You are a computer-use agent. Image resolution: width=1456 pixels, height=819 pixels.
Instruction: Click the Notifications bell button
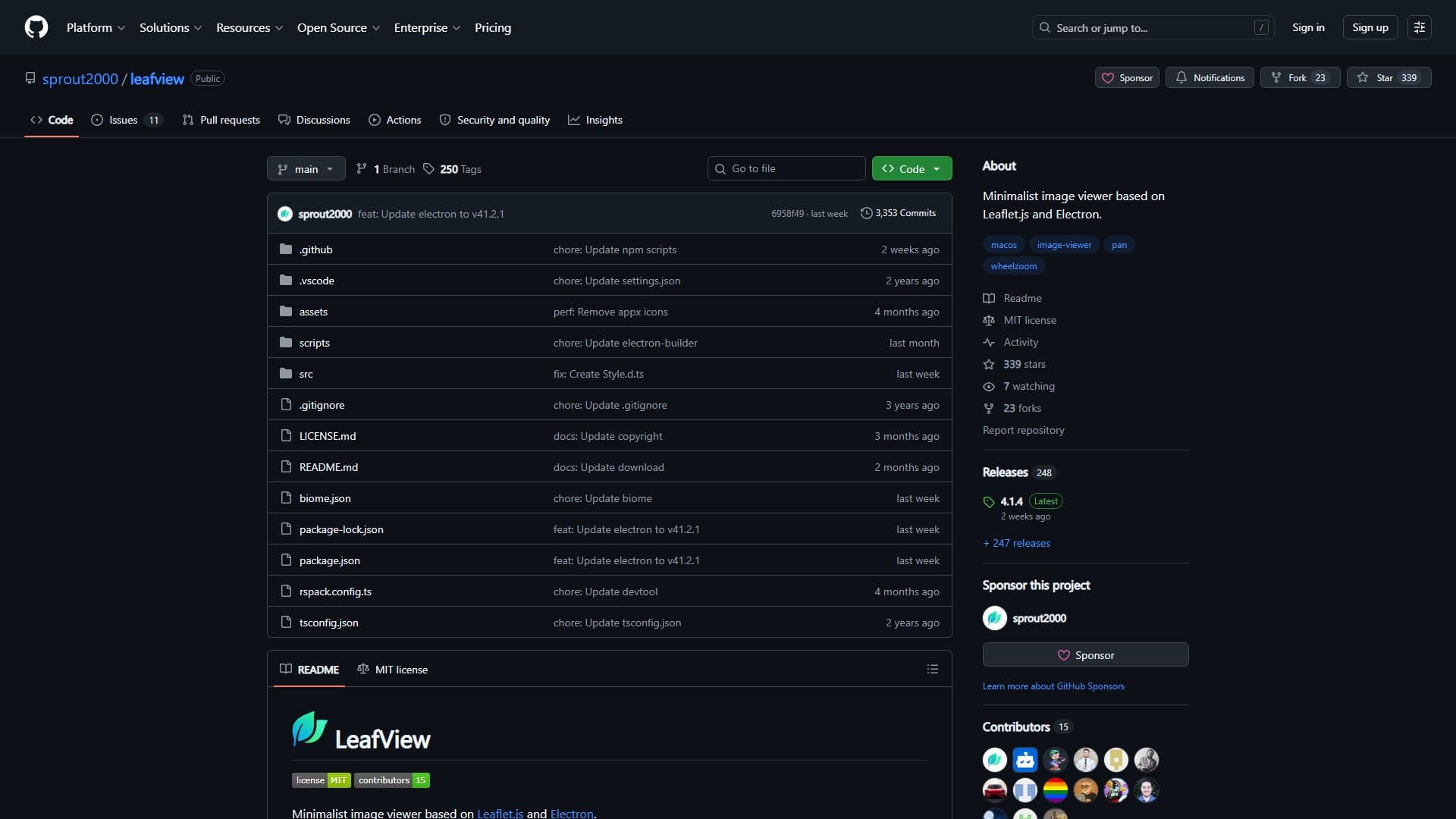(1210, 77)
